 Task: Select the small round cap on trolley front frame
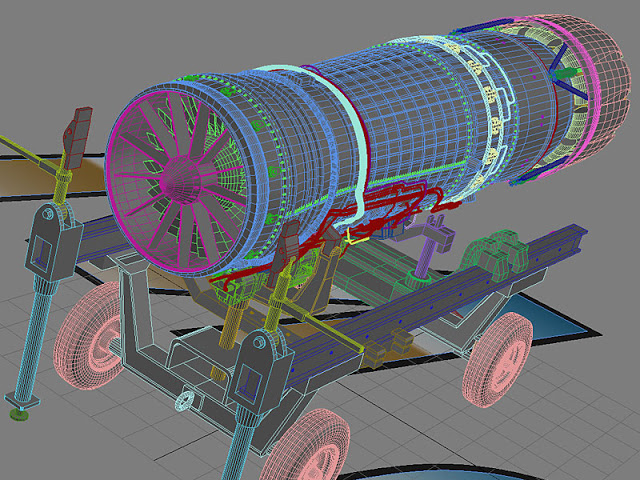(x=183, y=400)
